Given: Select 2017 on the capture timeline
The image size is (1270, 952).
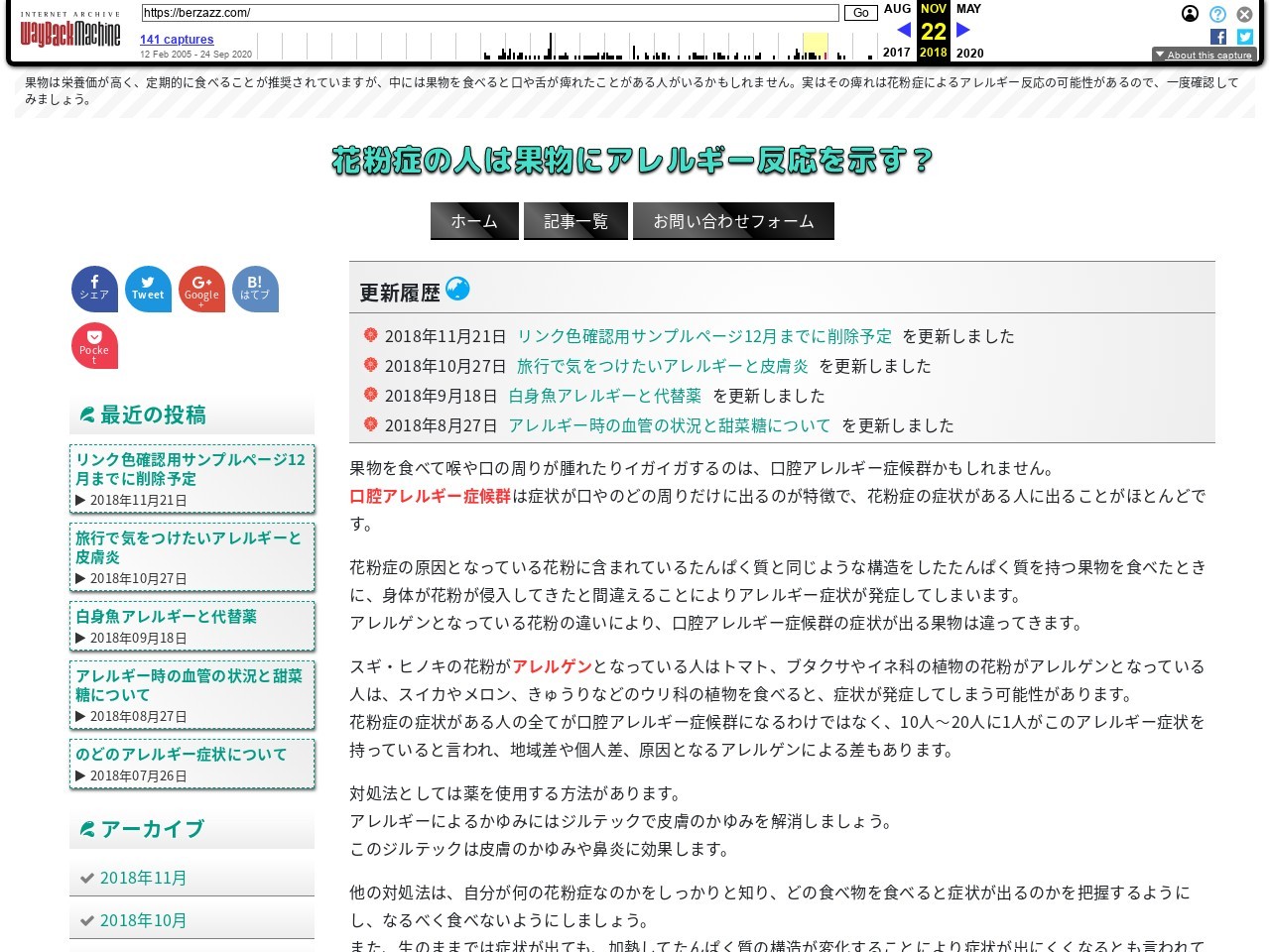Looking at the screenshot, I should click(x=896, y=53).
